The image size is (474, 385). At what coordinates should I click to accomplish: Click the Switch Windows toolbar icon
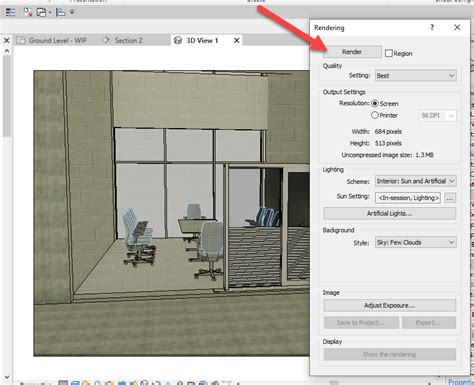[x=41, y=12]
